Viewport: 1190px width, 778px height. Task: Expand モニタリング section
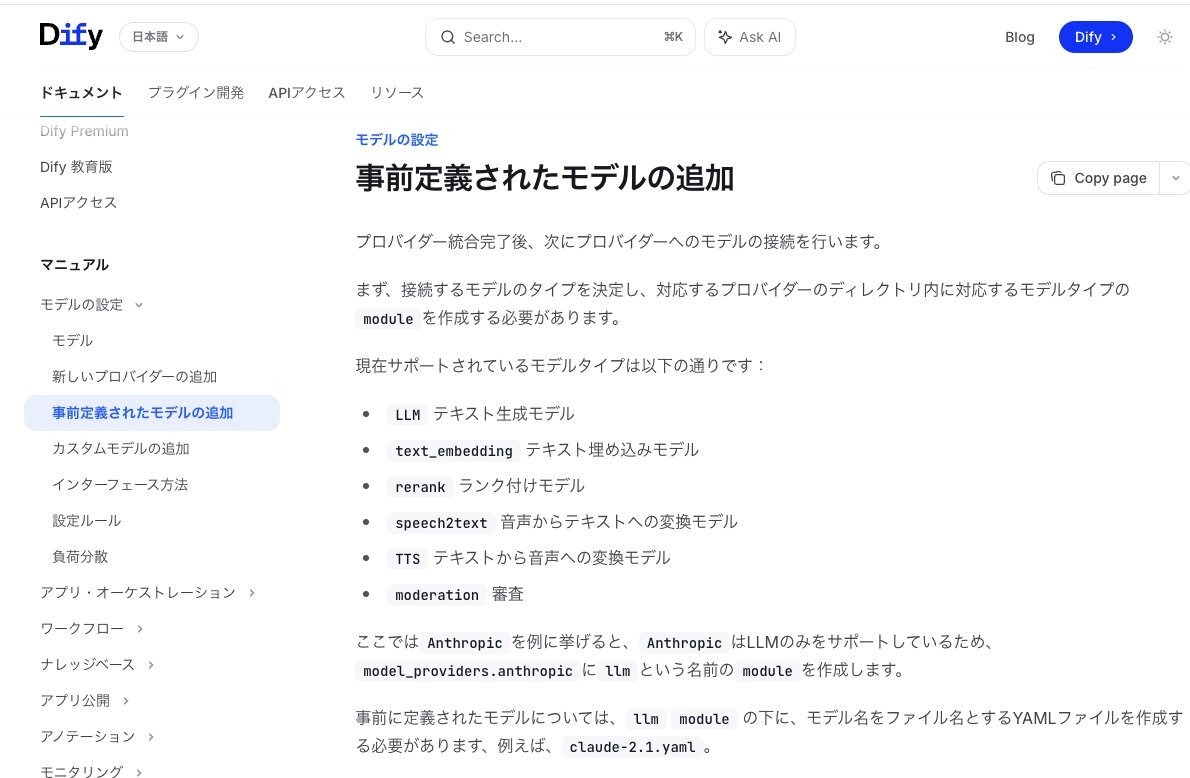click(x=91, y=771)
